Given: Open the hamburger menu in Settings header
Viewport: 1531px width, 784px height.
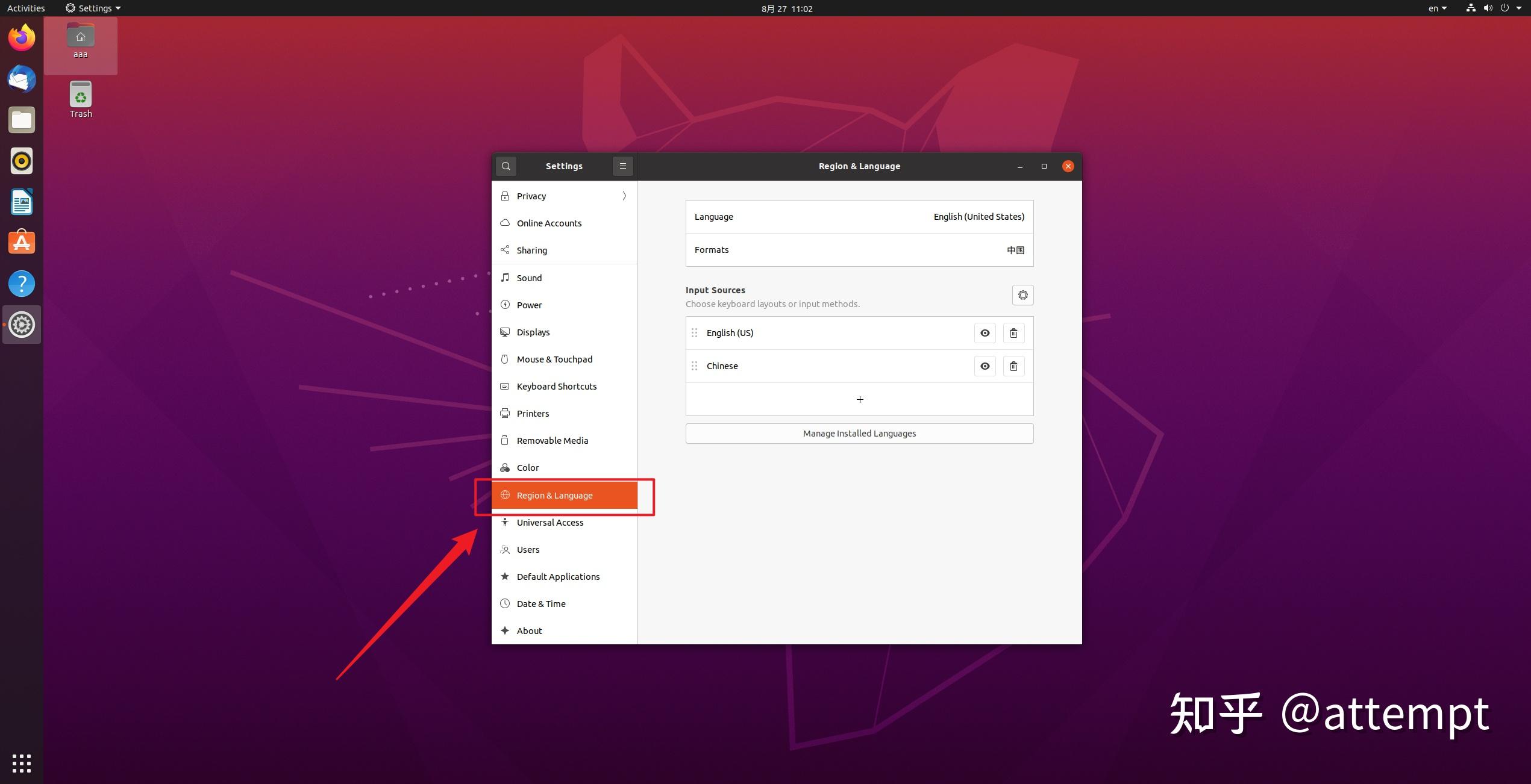Looking at the screenshot, I should pos(622,166).
